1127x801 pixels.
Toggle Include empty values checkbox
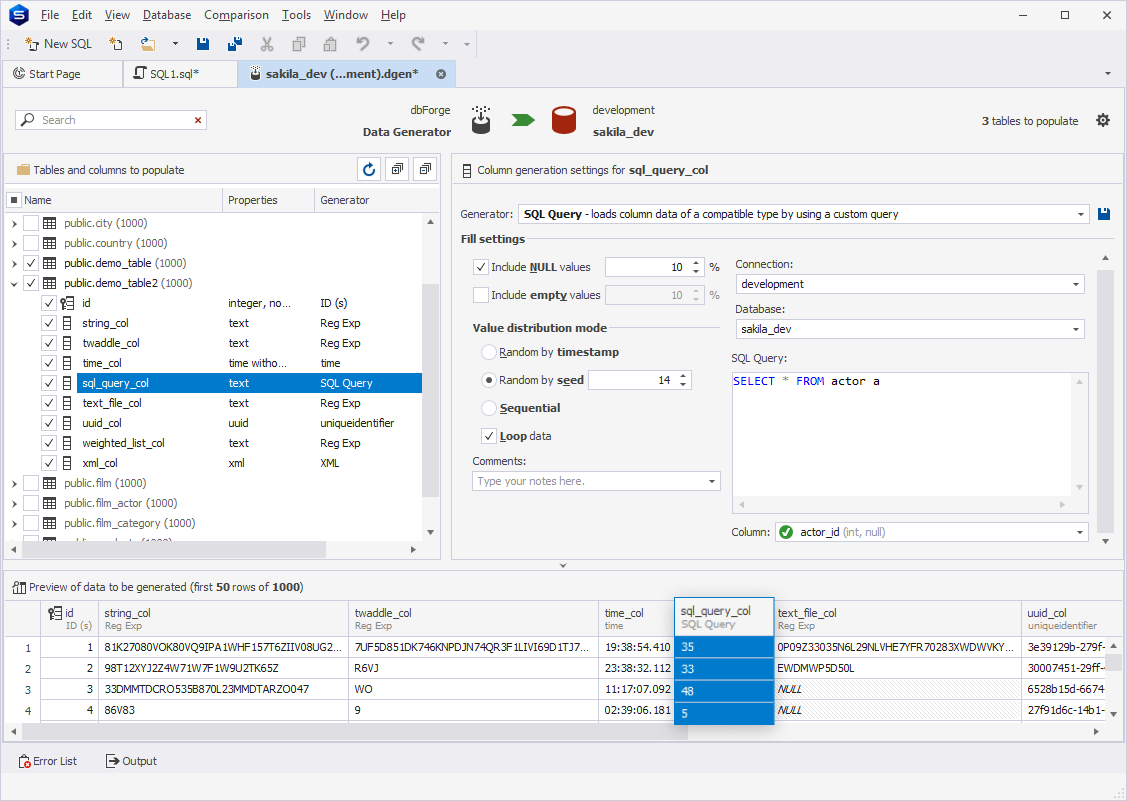tap(481, 295)
